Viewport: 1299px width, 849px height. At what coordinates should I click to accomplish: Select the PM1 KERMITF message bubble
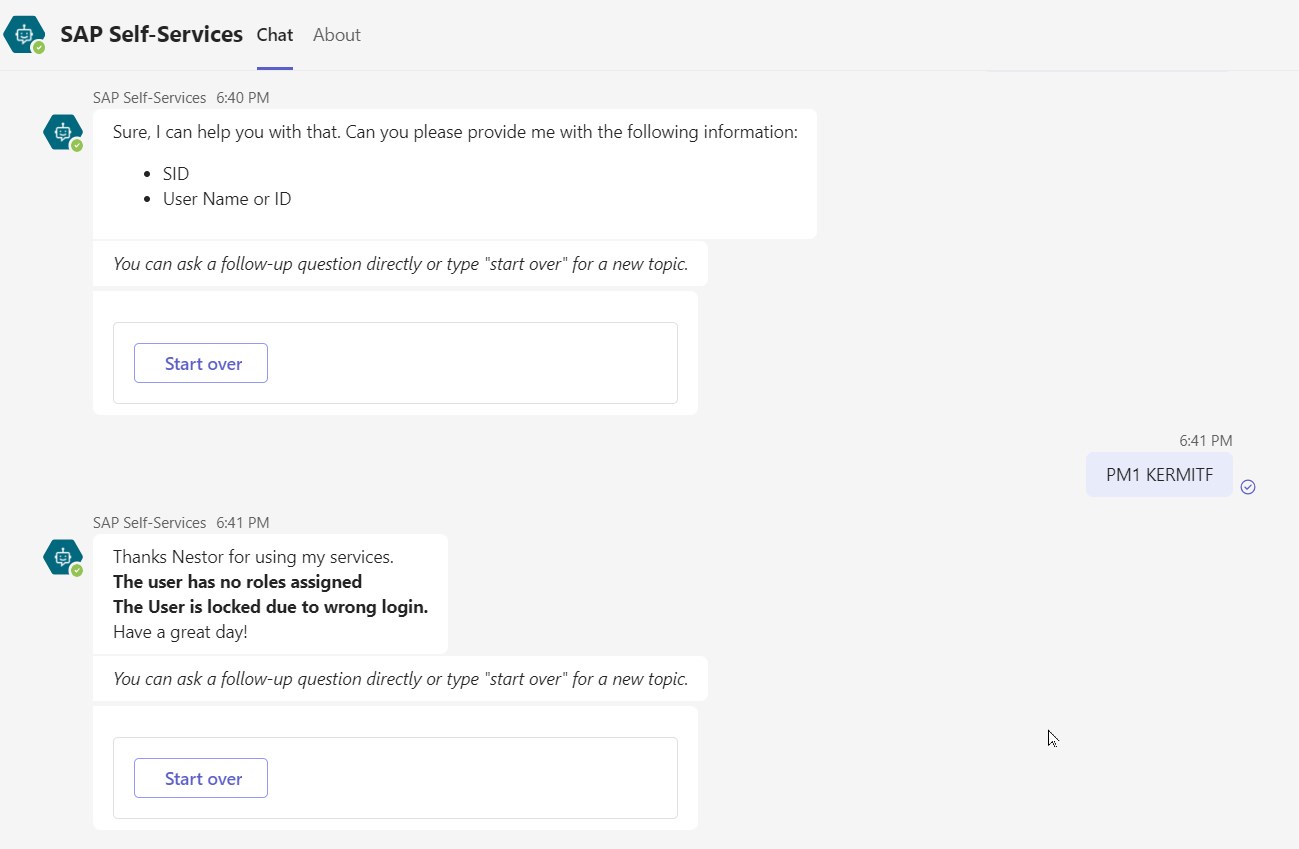click(x=1159, y=475)
